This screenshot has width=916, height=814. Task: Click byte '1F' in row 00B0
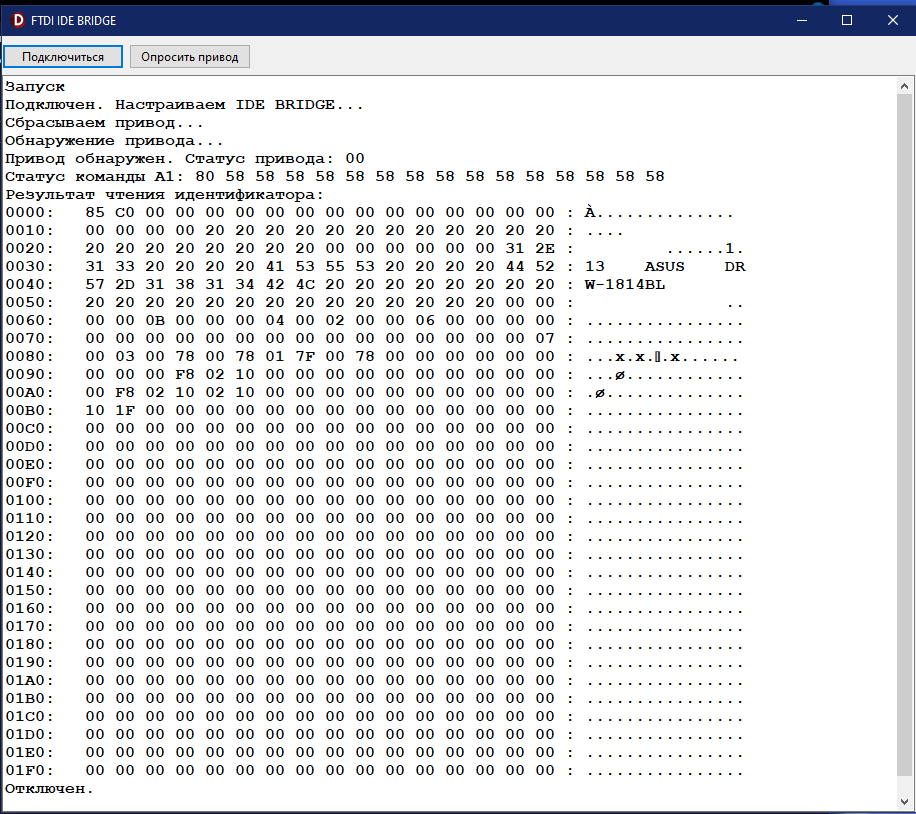[124, 411]
